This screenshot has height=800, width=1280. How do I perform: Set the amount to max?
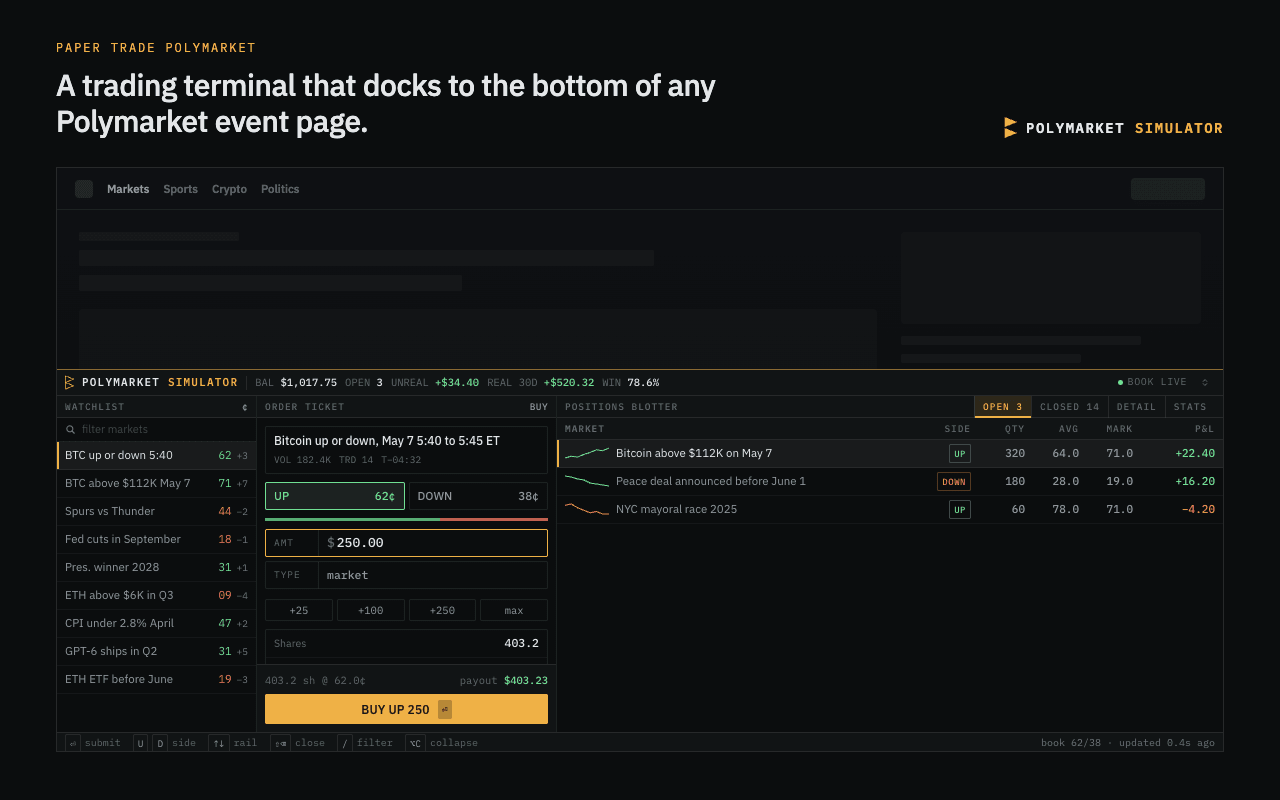coord(514,610)
